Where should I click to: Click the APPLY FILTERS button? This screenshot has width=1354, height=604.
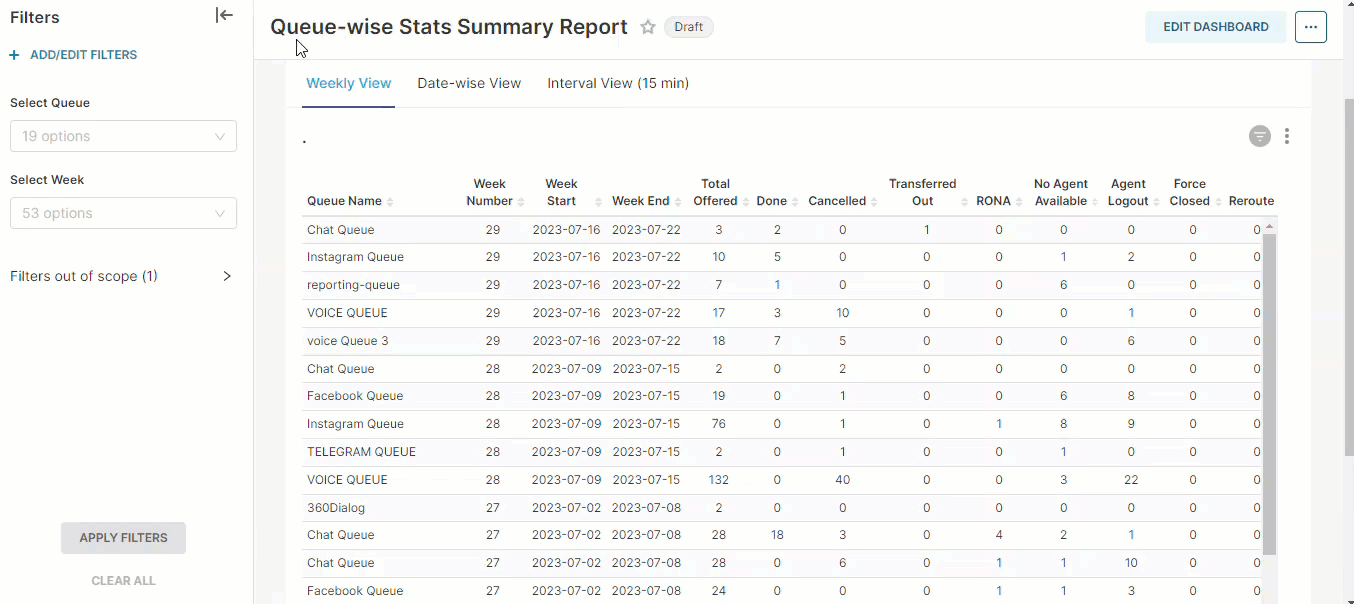(123, 538)
